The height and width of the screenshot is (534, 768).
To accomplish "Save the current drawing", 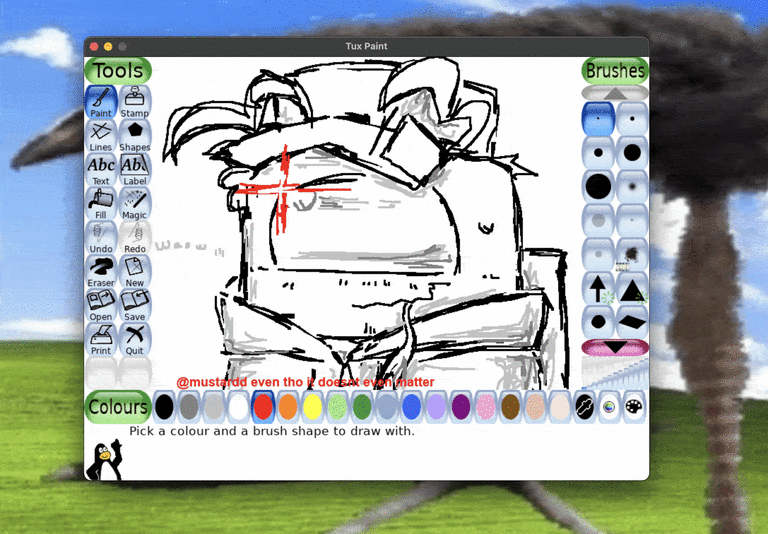I will click(135, 305).
